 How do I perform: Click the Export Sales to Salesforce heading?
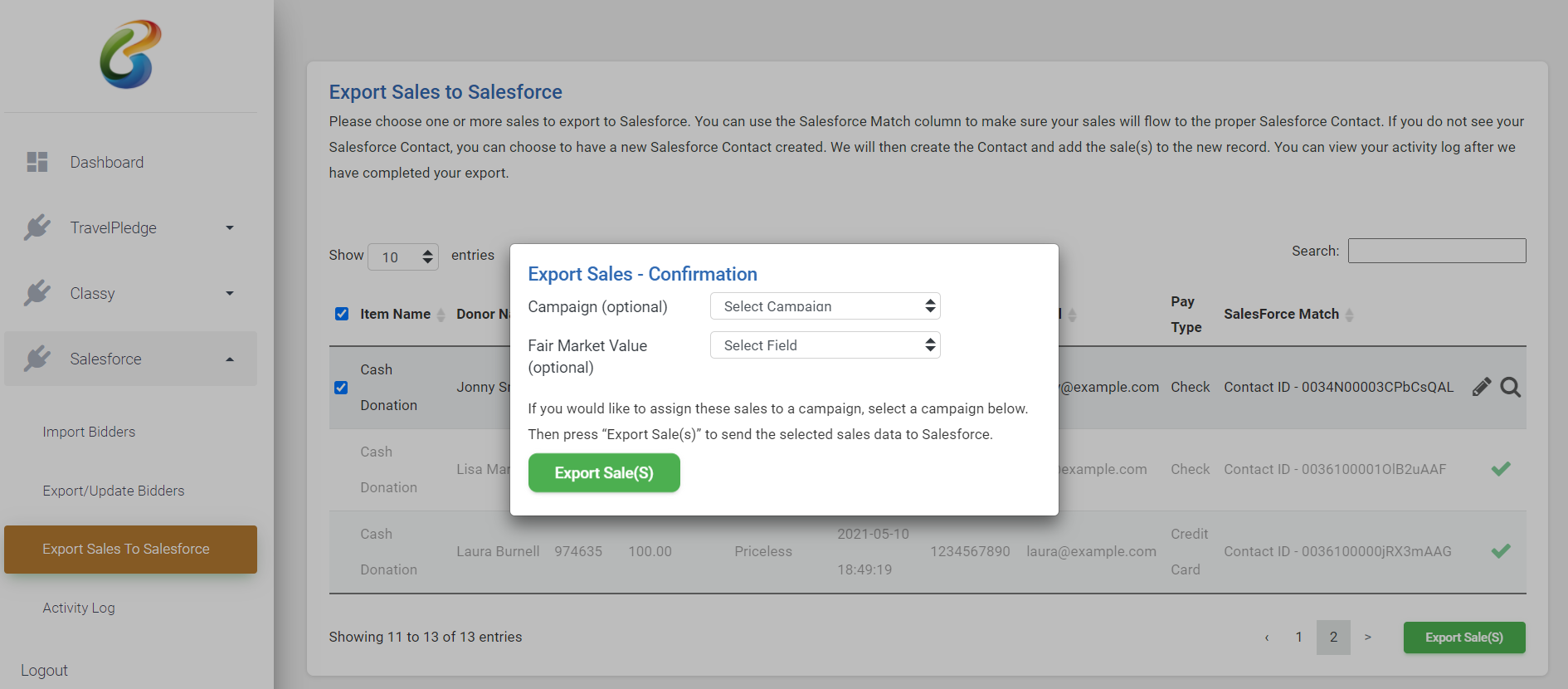pyautogui.click(x=446, y=92)
